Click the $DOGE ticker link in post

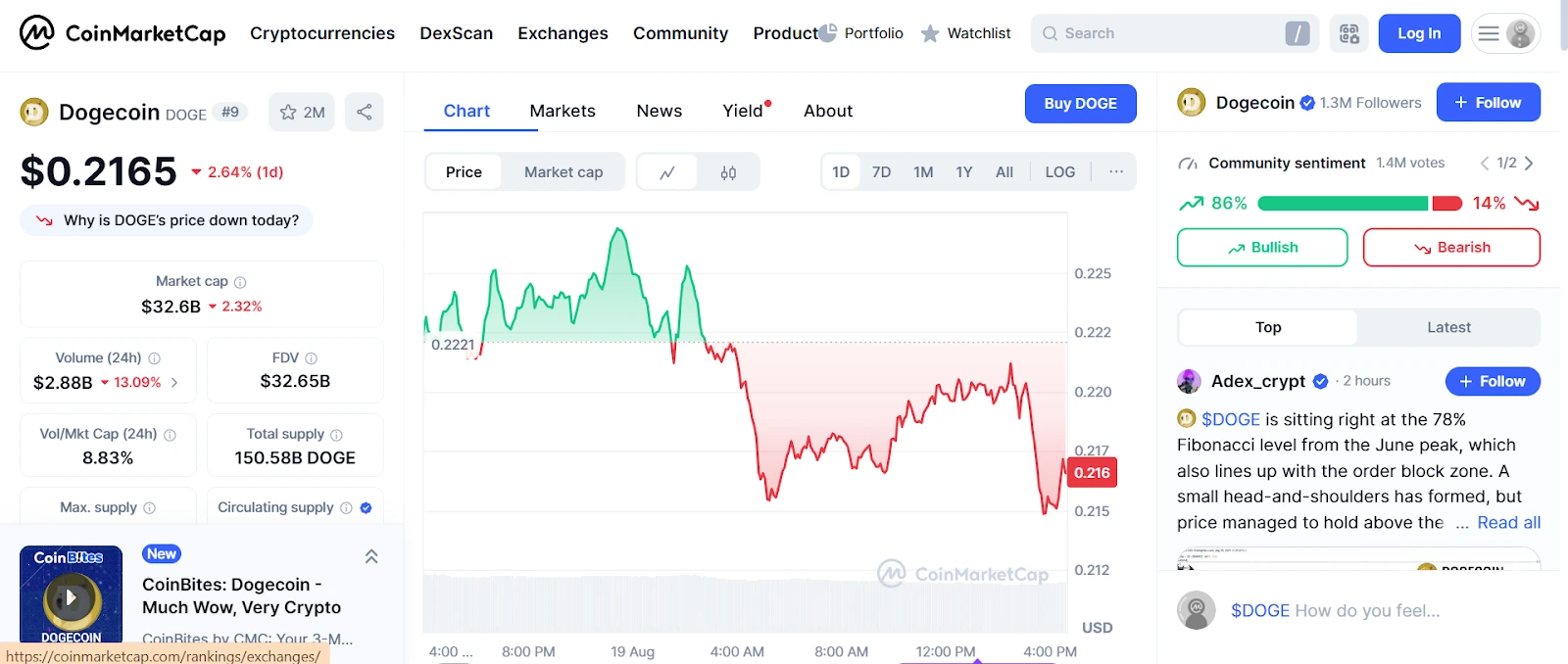click(1231, 419)
